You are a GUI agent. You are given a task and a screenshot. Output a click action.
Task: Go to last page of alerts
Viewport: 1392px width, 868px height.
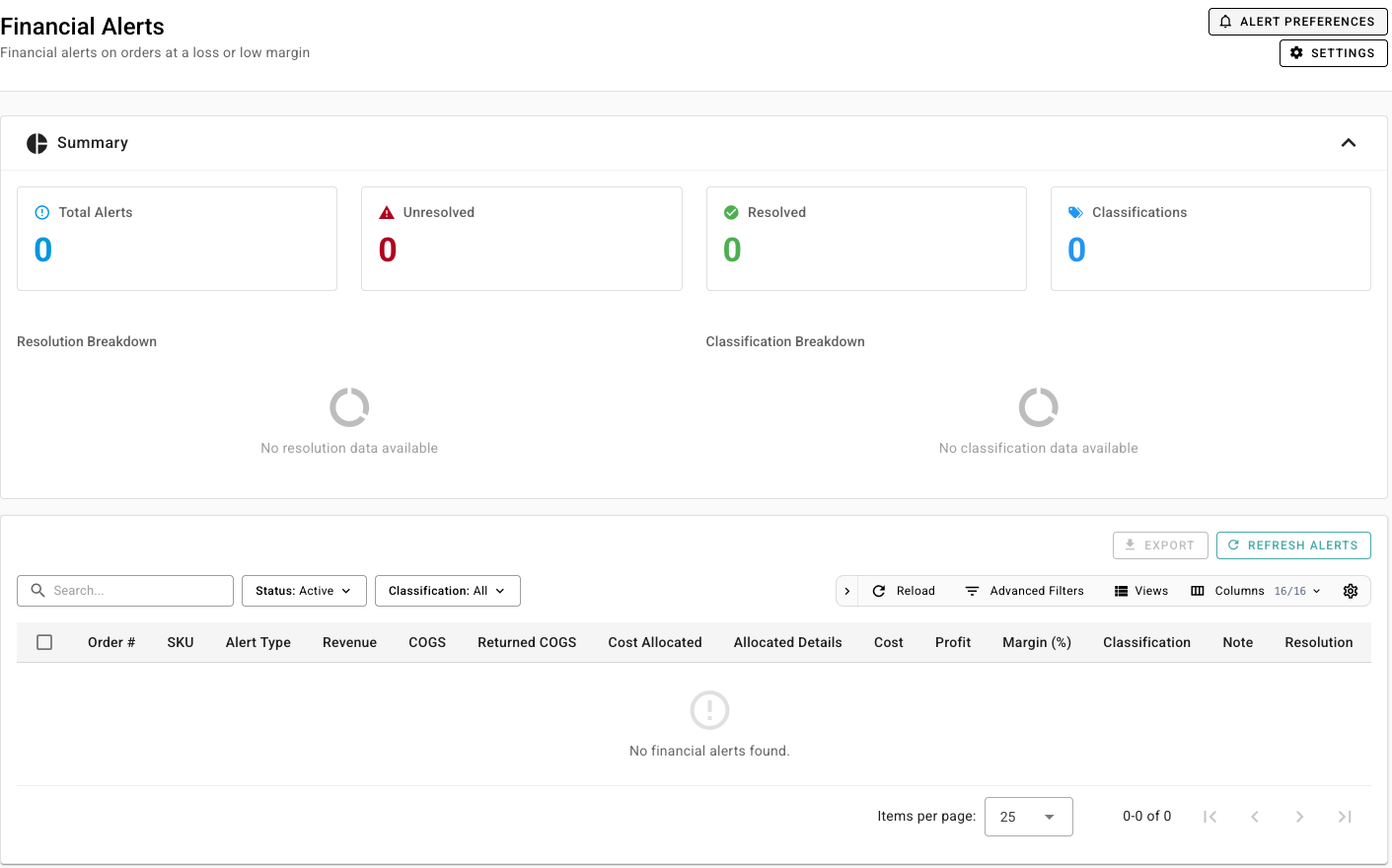click(x=1345, y=817)
